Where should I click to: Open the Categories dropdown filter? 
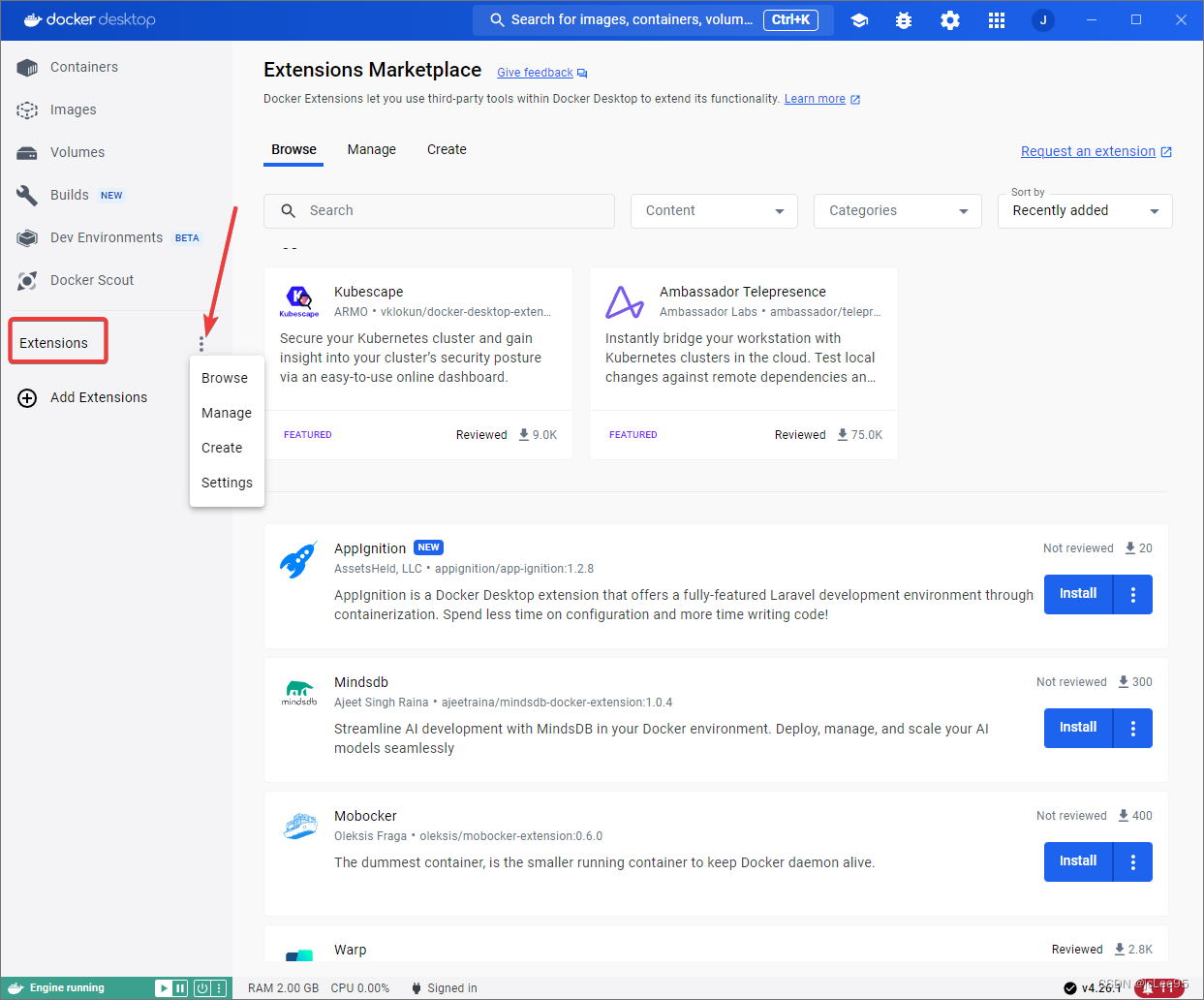(x=898, y=211)
